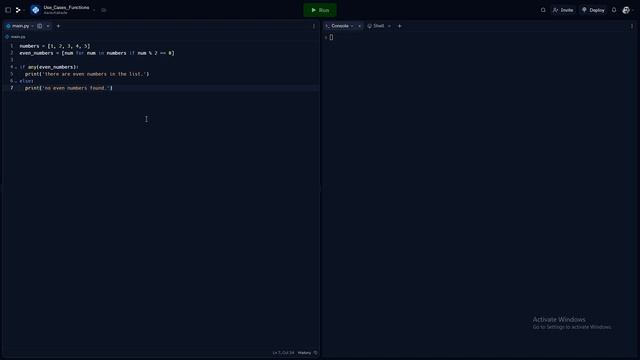Open the History link in status bar
Viewport: 640px width, 360px height.
(x=304, y=353)
